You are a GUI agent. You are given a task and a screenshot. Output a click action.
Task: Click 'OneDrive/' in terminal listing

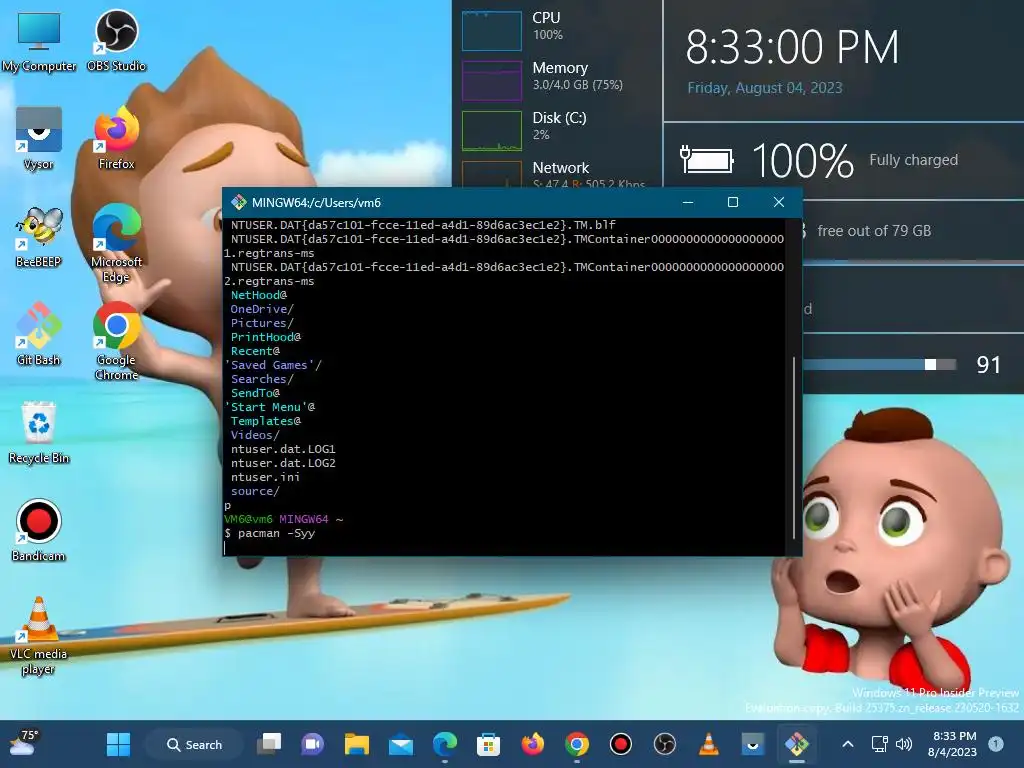coord(262,309)
